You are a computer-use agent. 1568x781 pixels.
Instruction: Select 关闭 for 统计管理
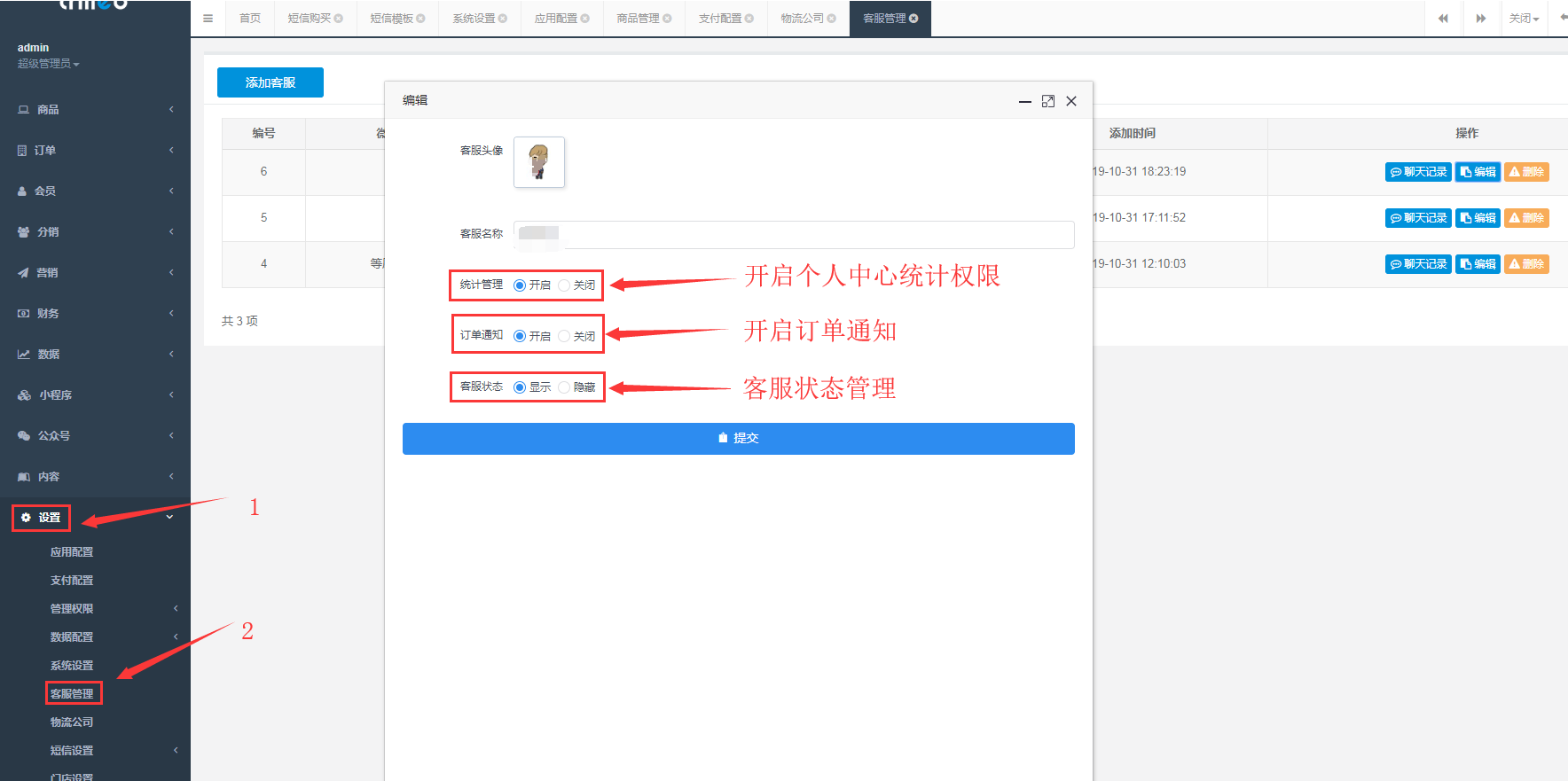[564, 285]
